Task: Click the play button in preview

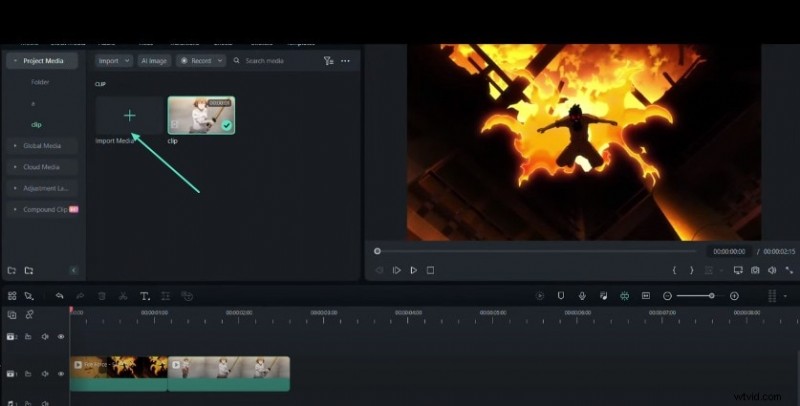Action: [414, 270]
